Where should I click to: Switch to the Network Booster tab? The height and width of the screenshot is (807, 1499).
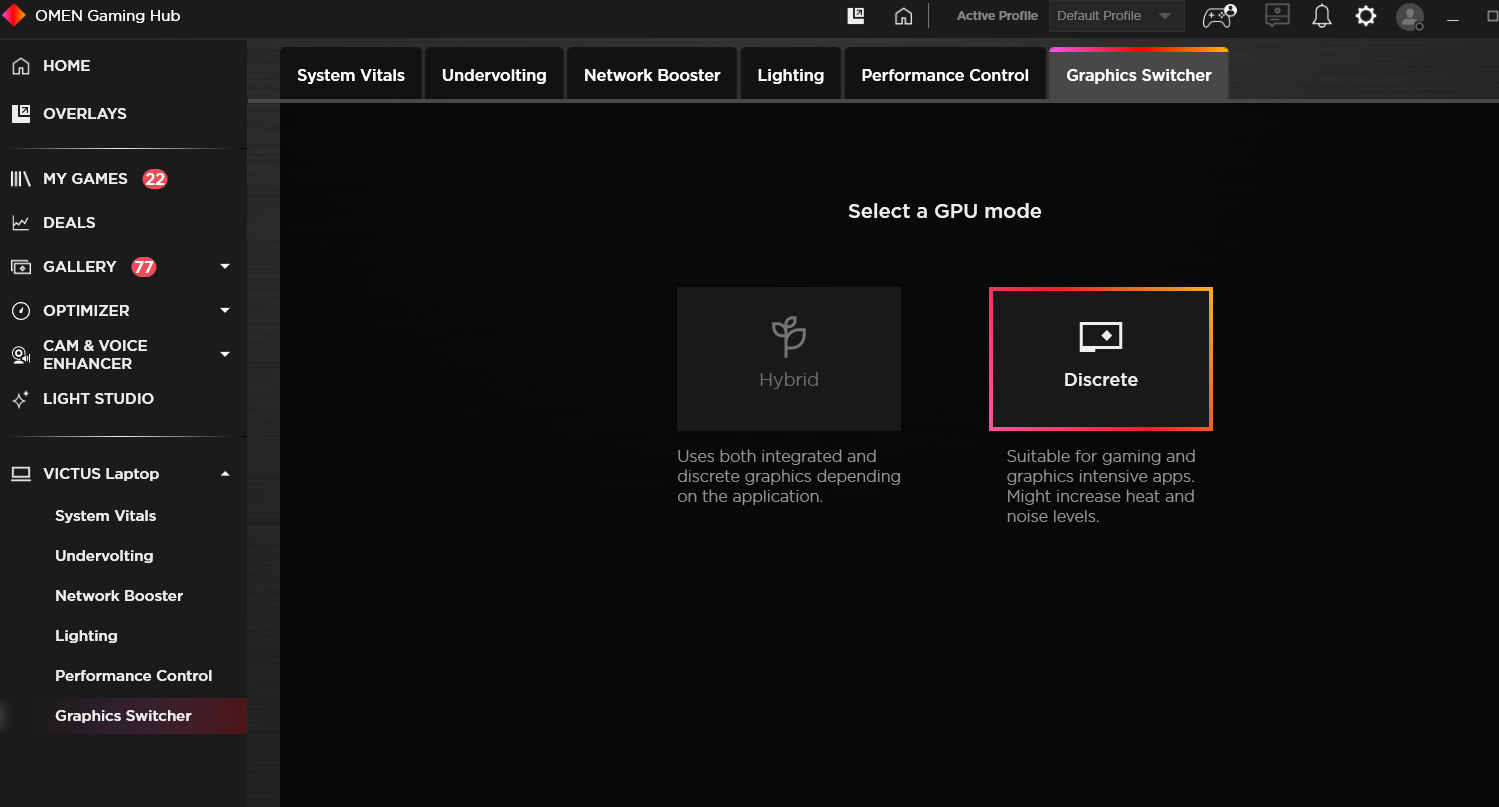tap(652, 75)
